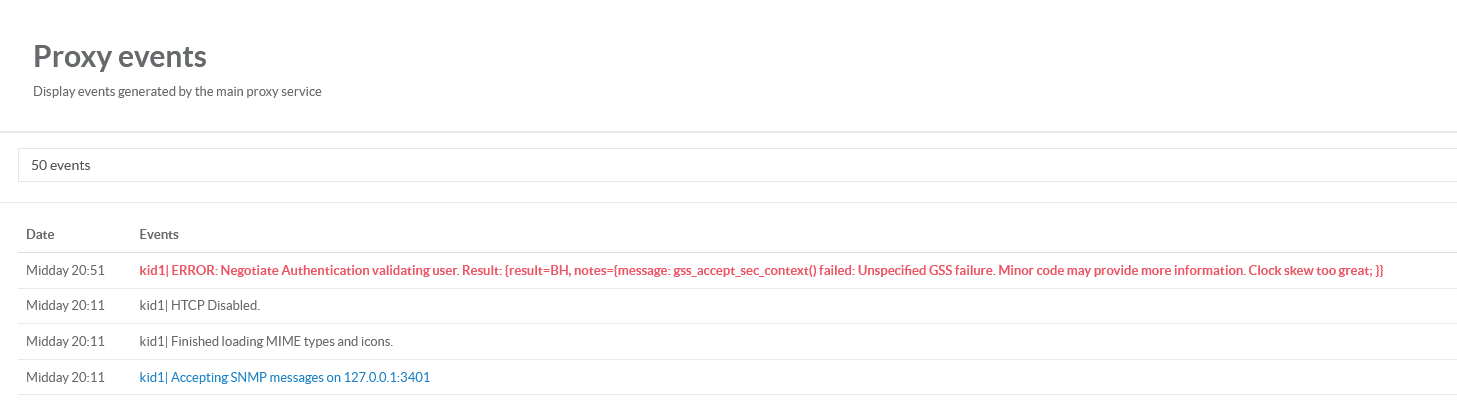Sort by the Date column header
The image size is (1457, 401).
[x=40, y=234]
